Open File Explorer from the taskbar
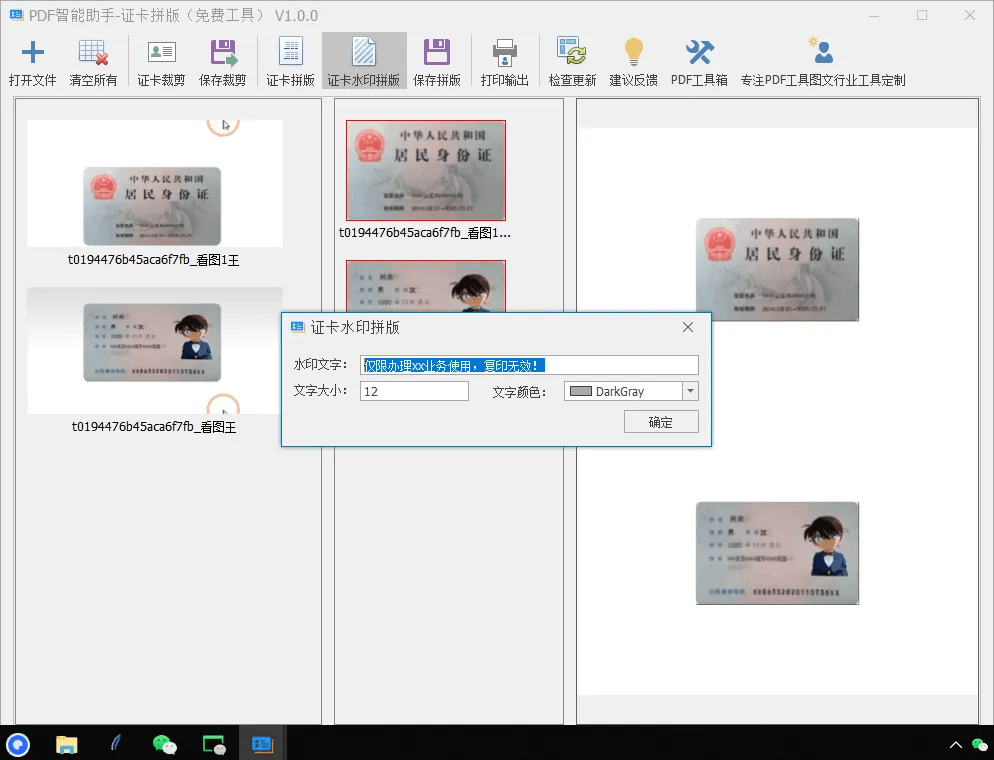The width and height of the screenshot is (994, 760). click(67, 744)
